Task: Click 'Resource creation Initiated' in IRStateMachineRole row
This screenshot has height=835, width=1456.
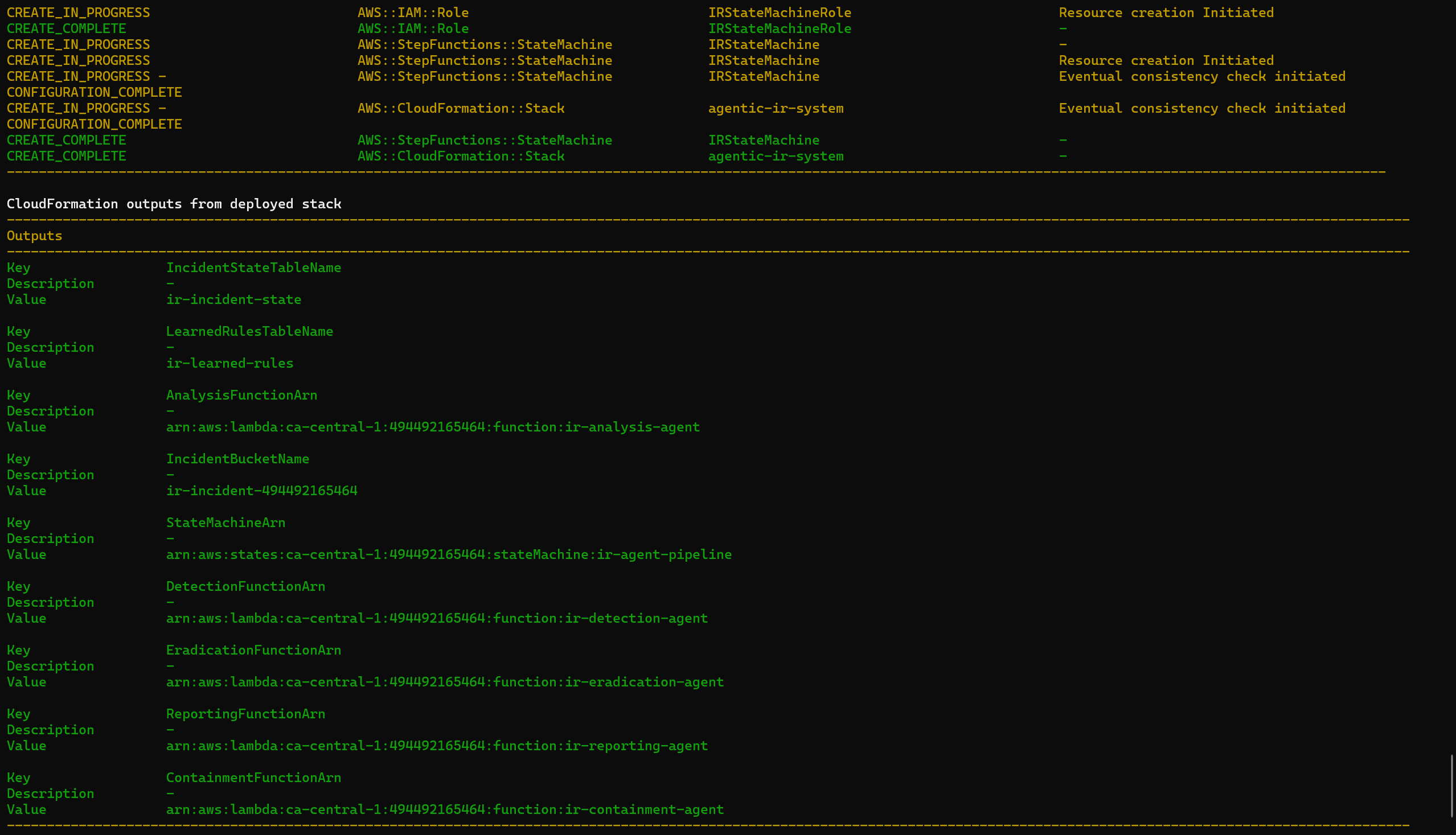Action: point(1166,13)
